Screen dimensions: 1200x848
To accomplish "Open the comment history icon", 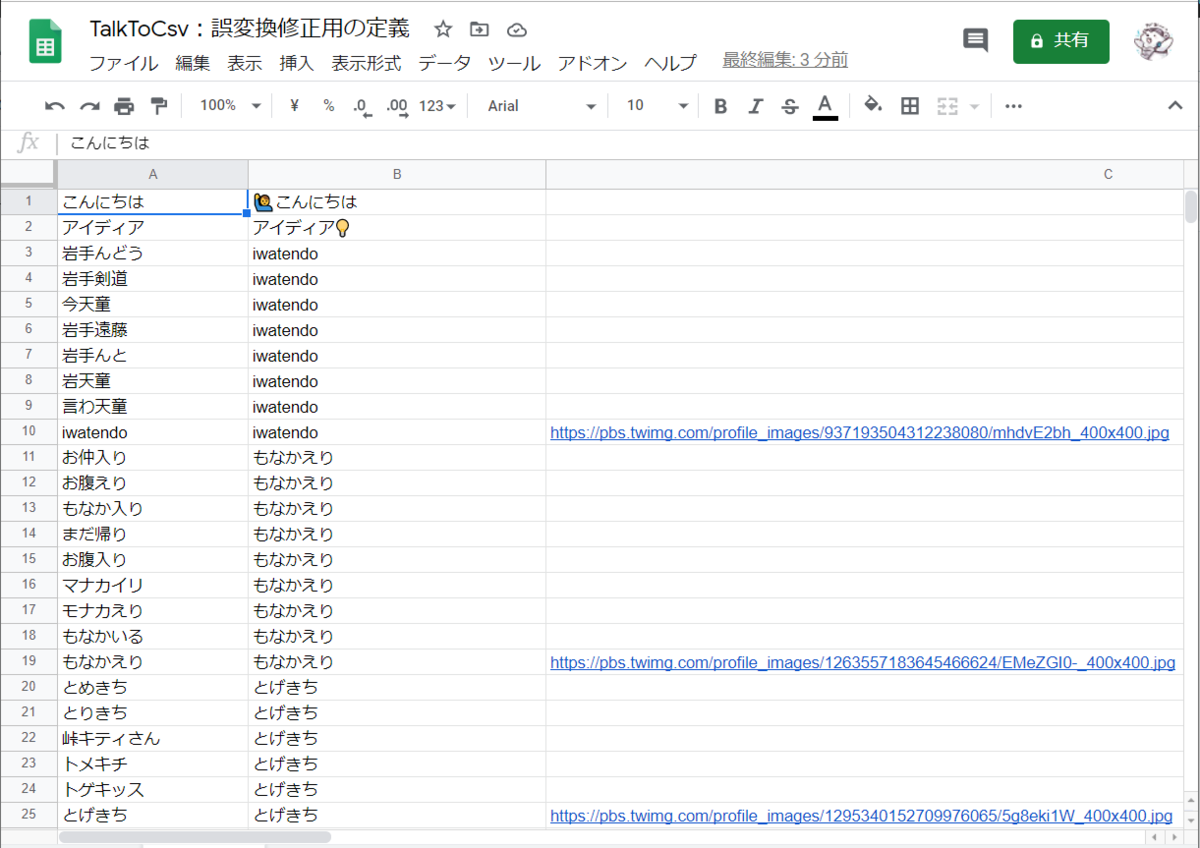I will [x=975, y=40].
